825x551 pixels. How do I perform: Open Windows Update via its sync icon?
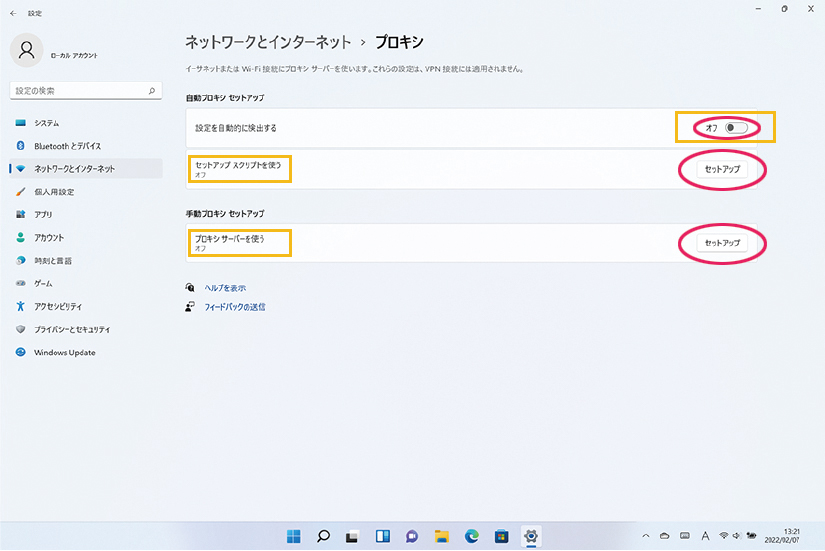(x=21, y=353)
